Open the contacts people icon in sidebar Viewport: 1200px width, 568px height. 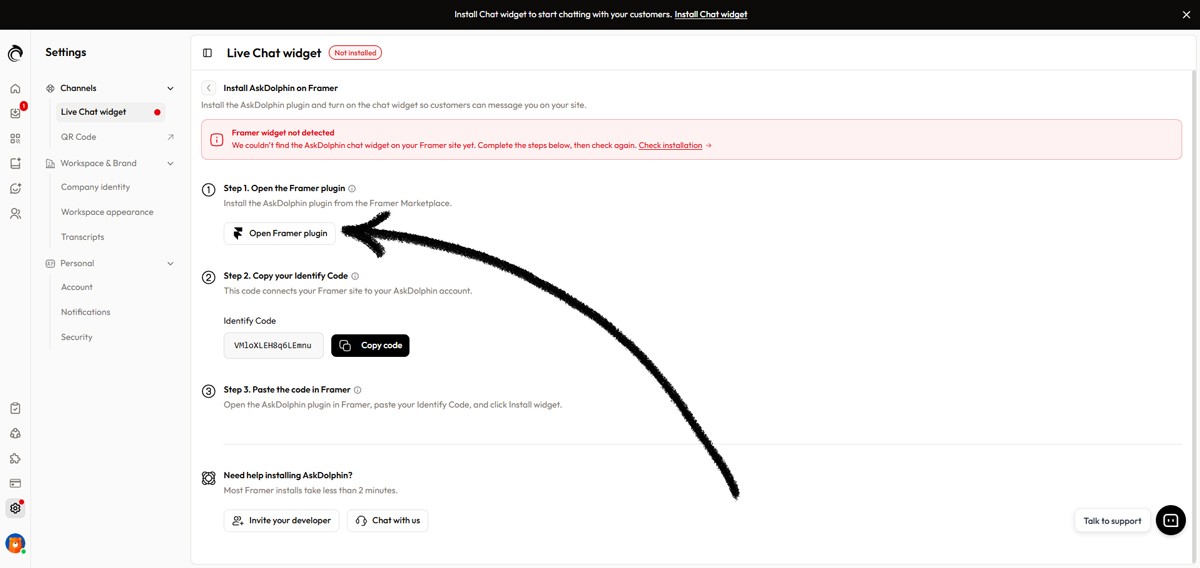click(15, 214)
